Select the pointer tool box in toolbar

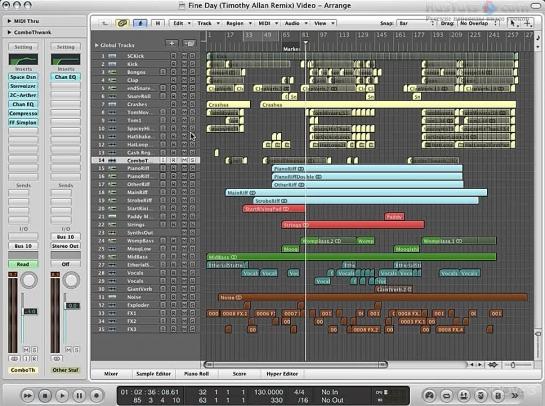click(513, 23)
